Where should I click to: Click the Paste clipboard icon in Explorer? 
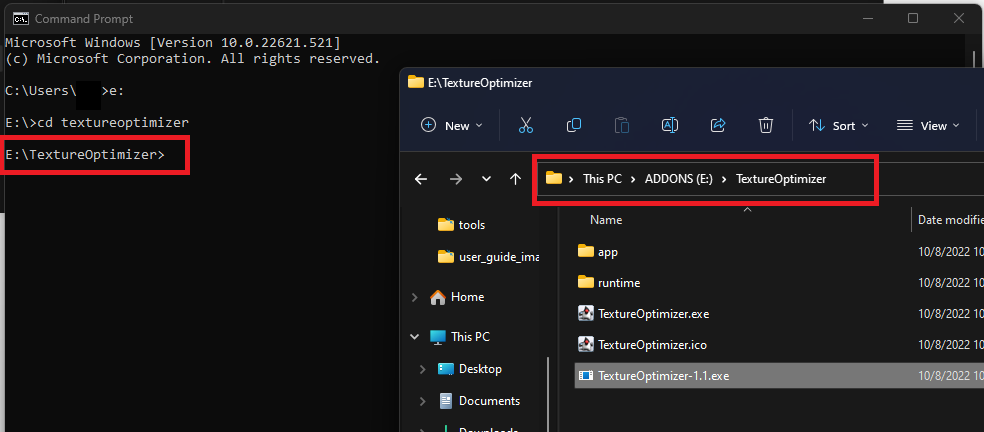621,125
